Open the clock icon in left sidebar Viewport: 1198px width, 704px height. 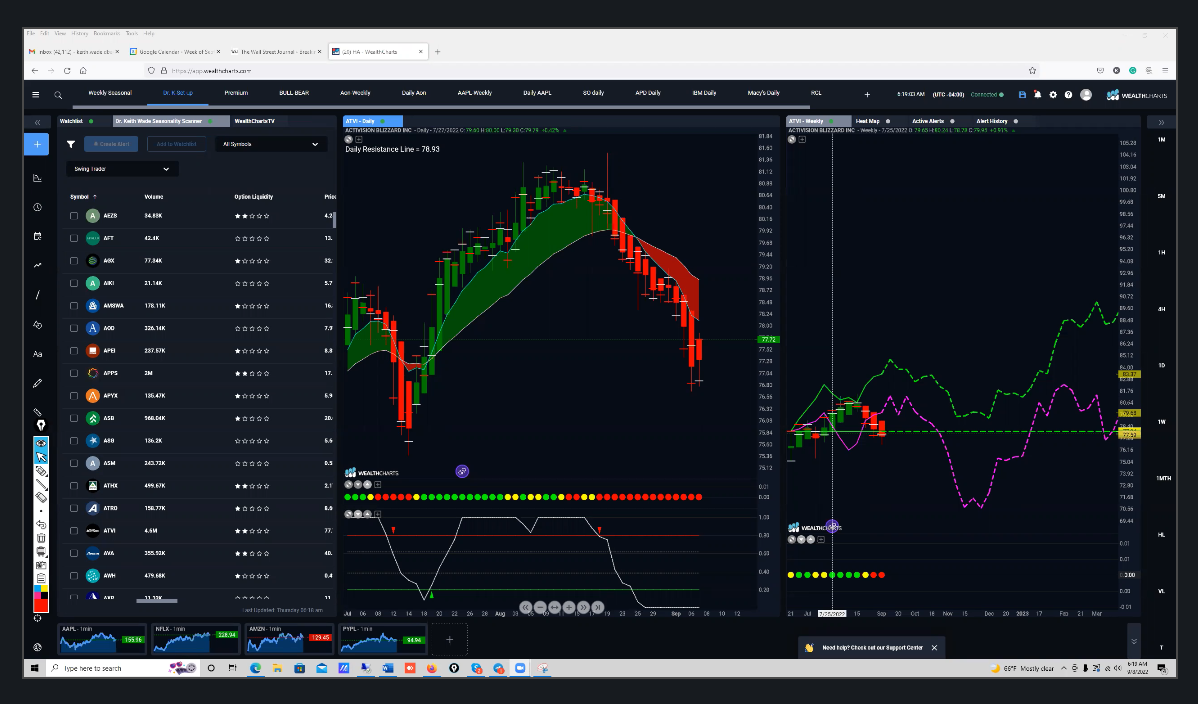[37, 207]
